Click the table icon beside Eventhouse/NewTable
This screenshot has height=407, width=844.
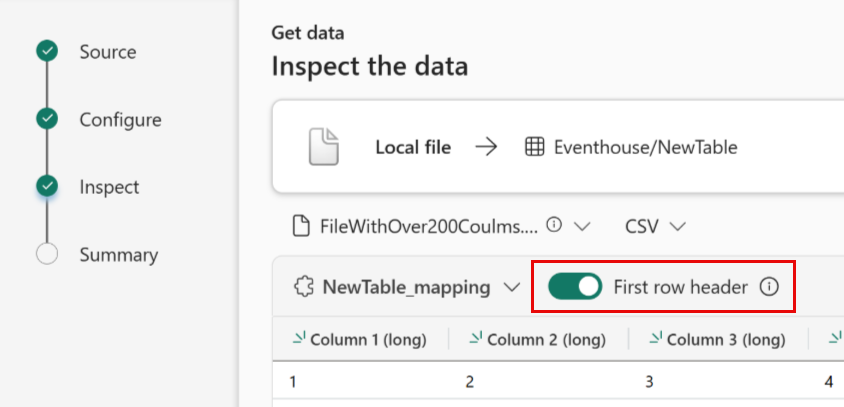click(x=534, y=147)
